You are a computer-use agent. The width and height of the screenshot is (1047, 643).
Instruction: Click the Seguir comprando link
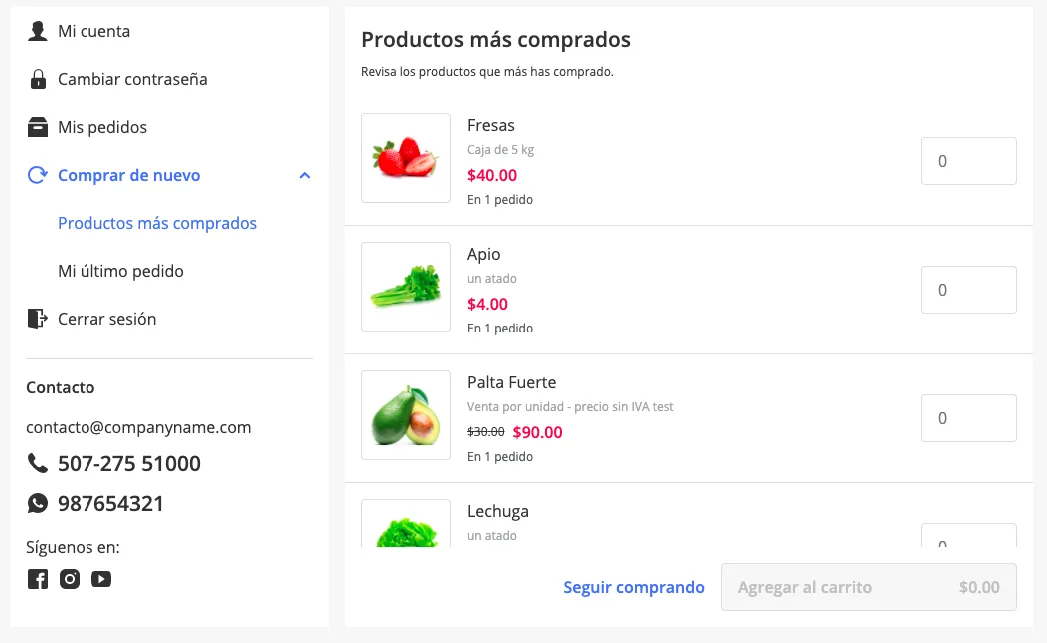coord(634,587)
